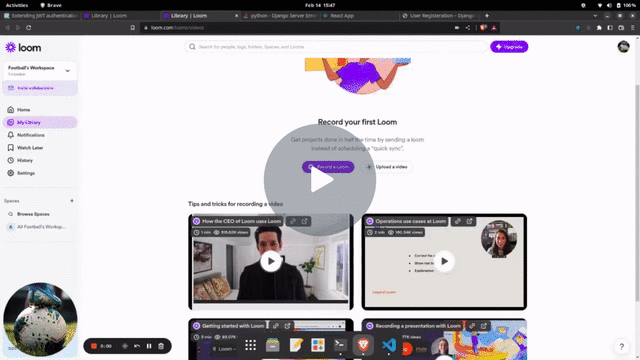Viewport: 640px width, 360px height.
Task: Launch the Files manager from dock
Action: coord(273,345)
